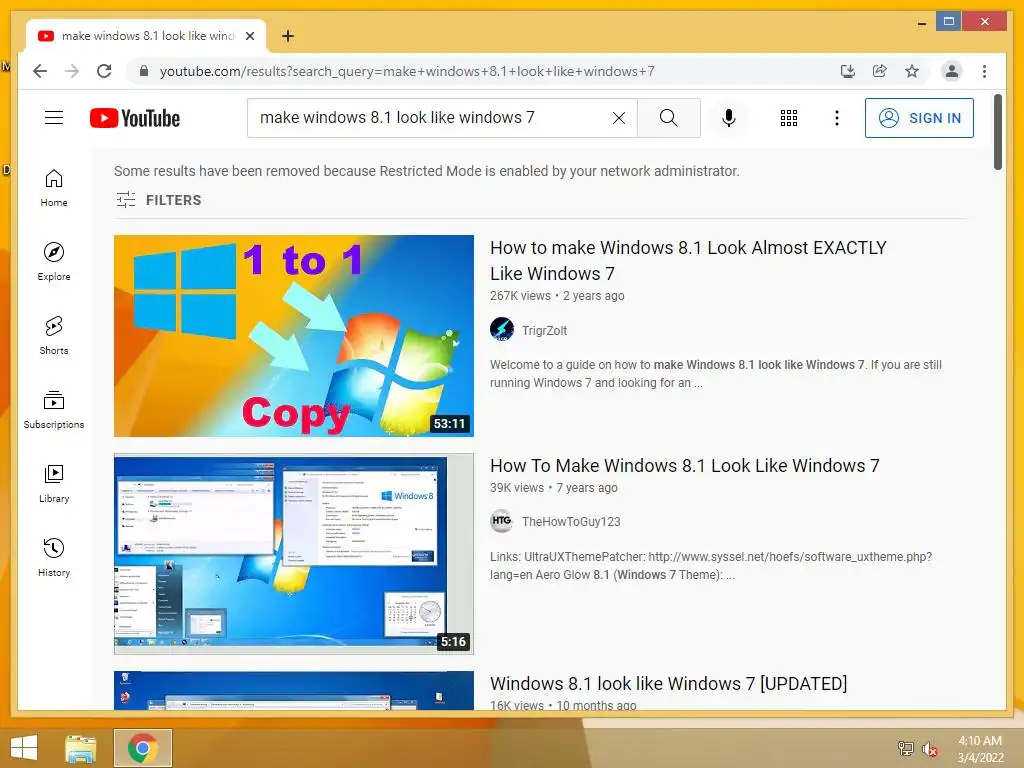Open Chrome profile avatar
Viewport: 1024px width, 768px height.
point(952,71)
